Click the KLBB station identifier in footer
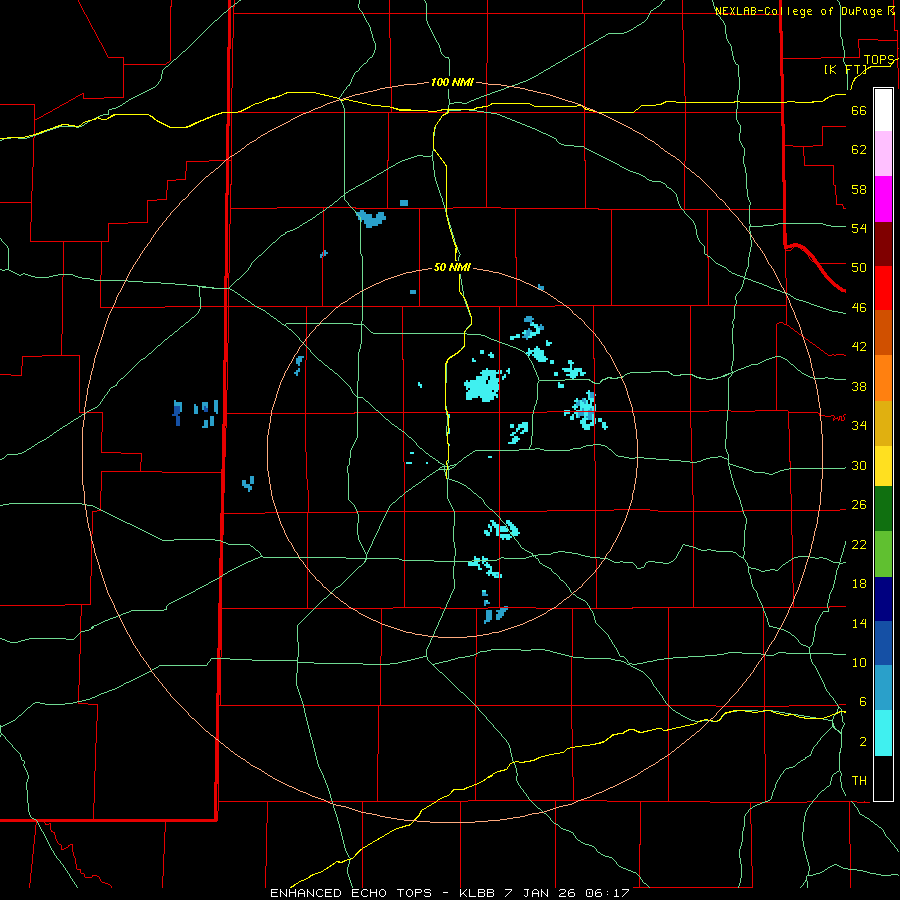Viewport: 900px width, 900px height. [476, 893]
